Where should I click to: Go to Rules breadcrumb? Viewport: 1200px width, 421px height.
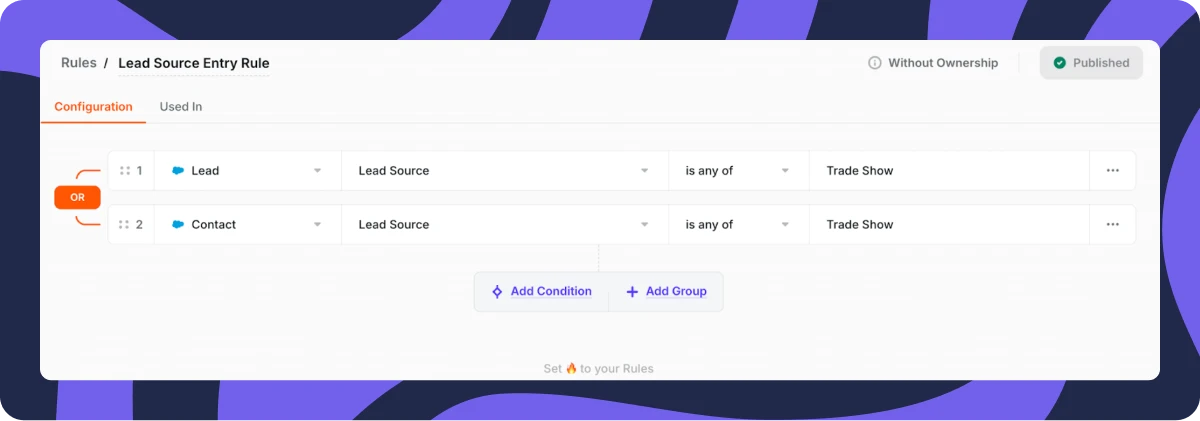click(79, 63)
